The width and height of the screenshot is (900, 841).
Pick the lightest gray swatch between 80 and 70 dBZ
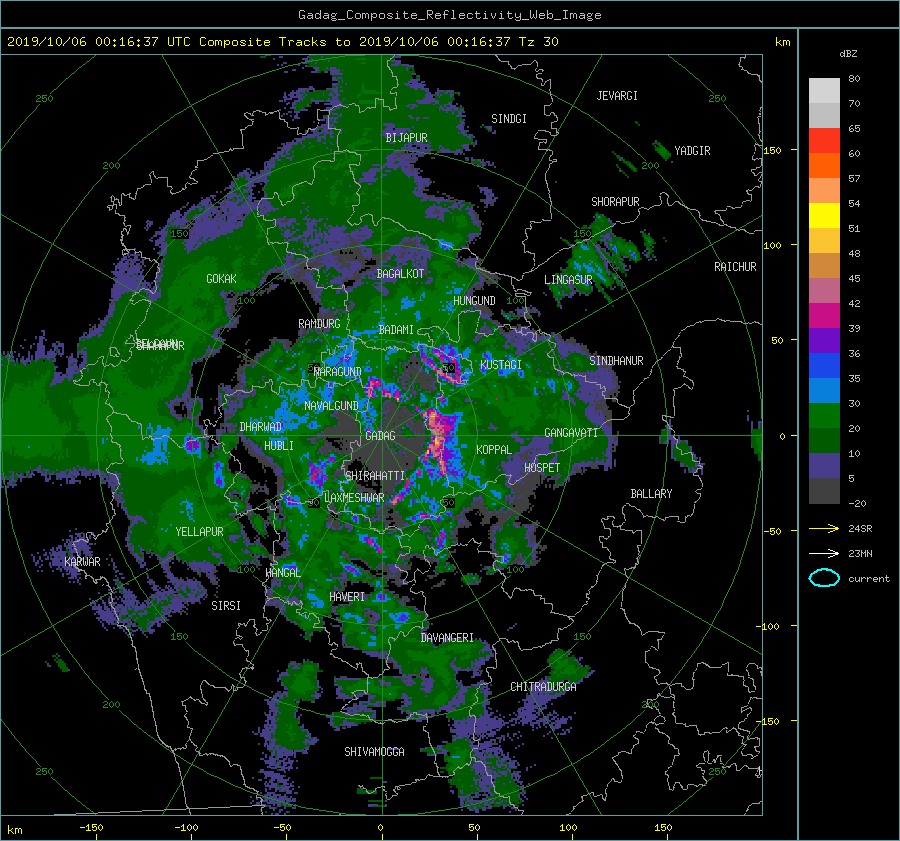824,90
